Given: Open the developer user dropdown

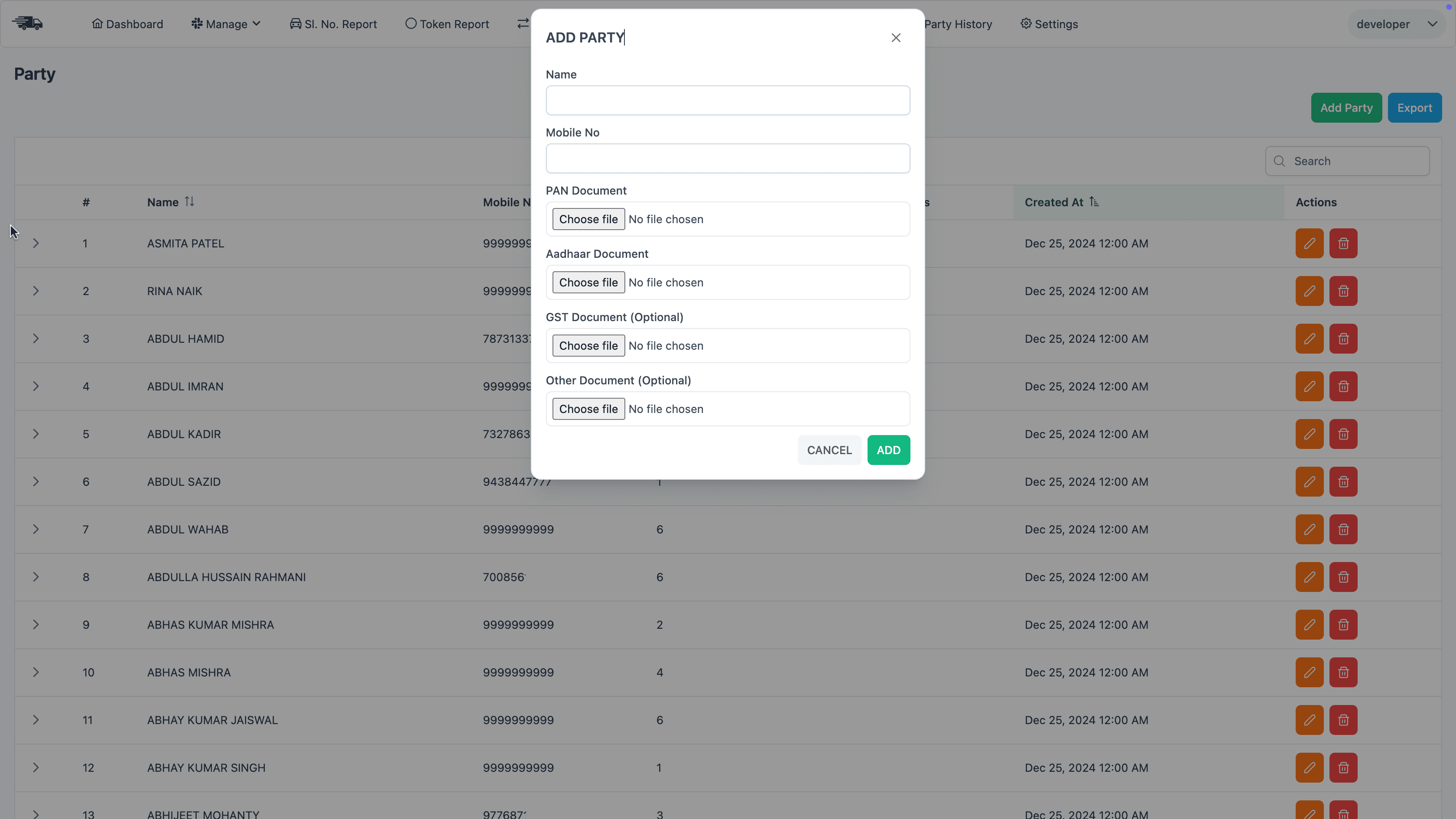Looking at the screenshot, I should [1396, 24].
